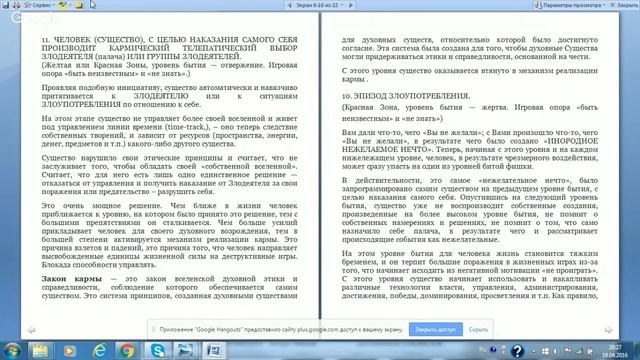Click the sentence 'Блокада способности управлять.'
This screenshot has height=360, width=640.
pyautogui.click(x=99, y=265)
